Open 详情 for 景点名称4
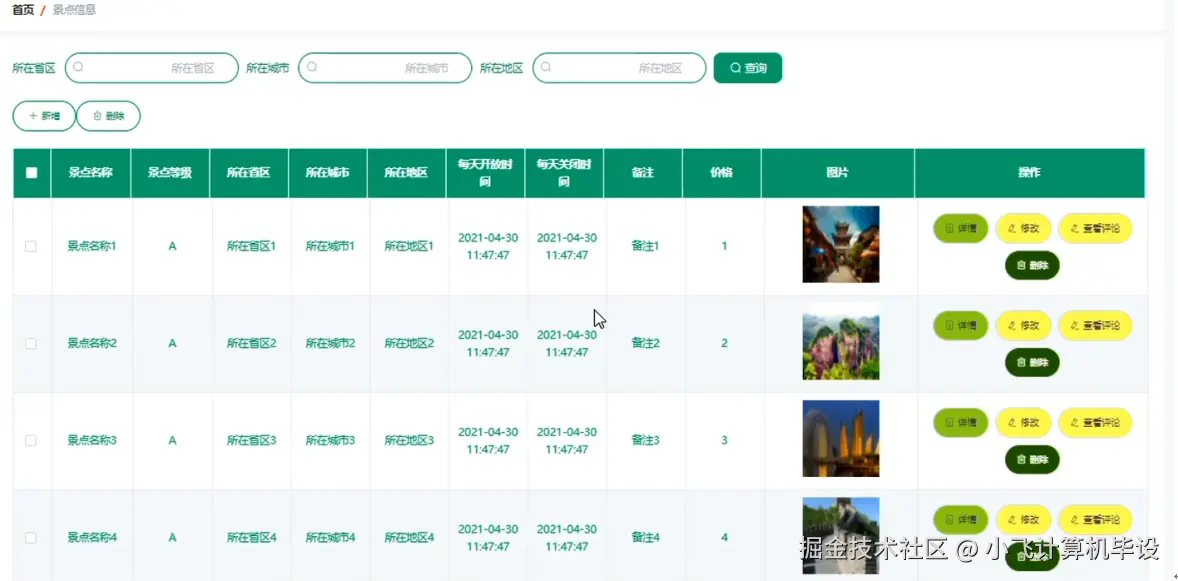Screen dimensions: 1178x581 961,519
